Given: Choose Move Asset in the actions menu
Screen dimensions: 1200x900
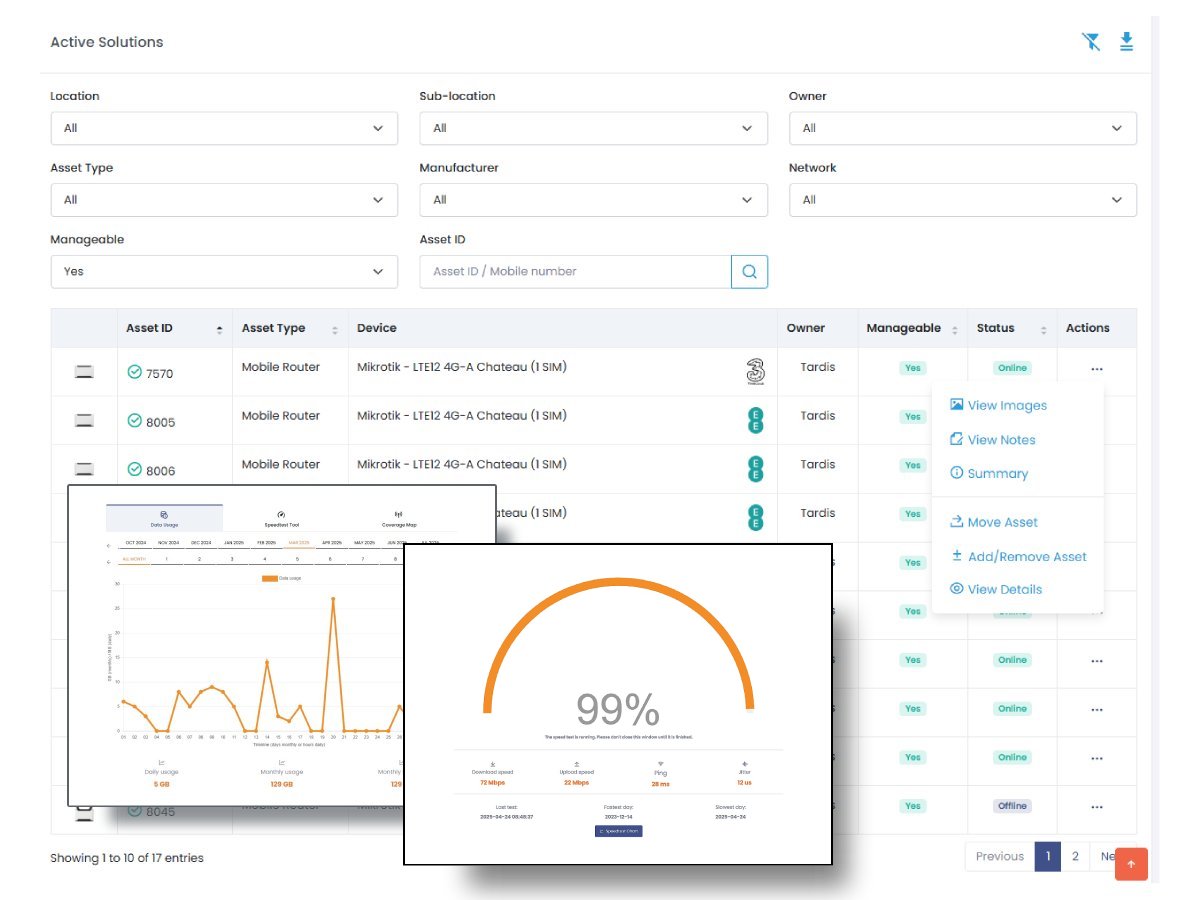Looking at the screenshot, I should pyautogui.click(x=1002, y=522).
